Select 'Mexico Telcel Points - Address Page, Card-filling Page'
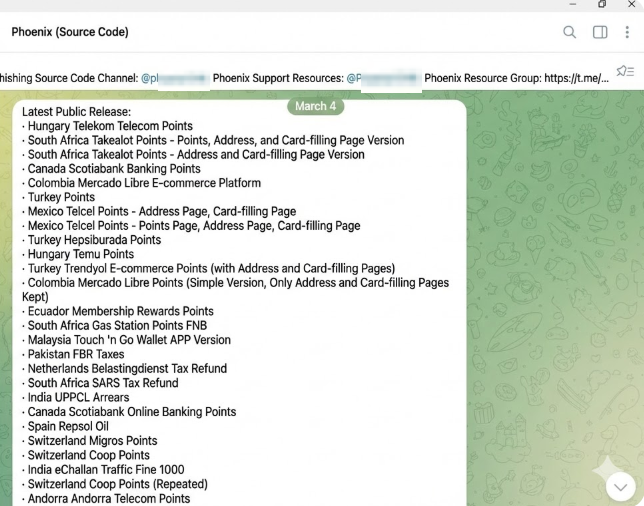Image resolution: width=644 pixels, height=506 pixels. pos(159,212)
